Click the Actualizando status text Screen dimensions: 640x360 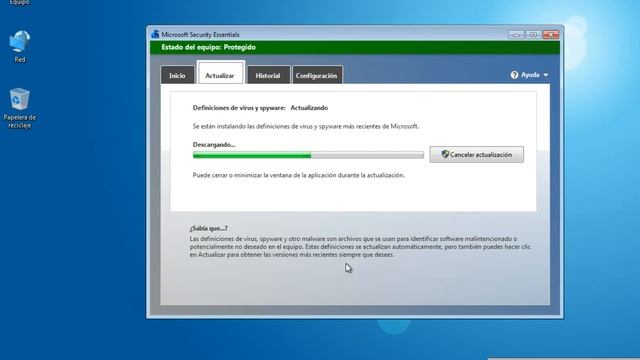coord(309,108)
